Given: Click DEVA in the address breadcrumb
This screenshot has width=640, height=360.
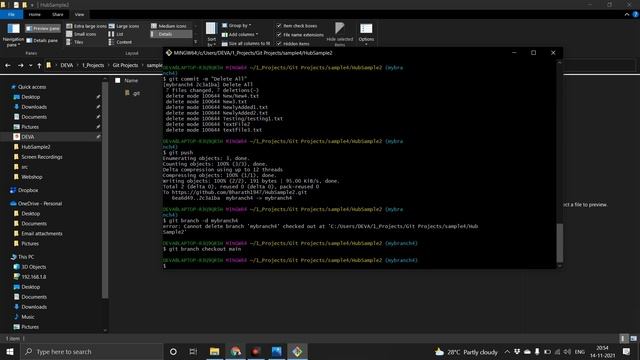Looking at the screenshot, I should 67,65.
